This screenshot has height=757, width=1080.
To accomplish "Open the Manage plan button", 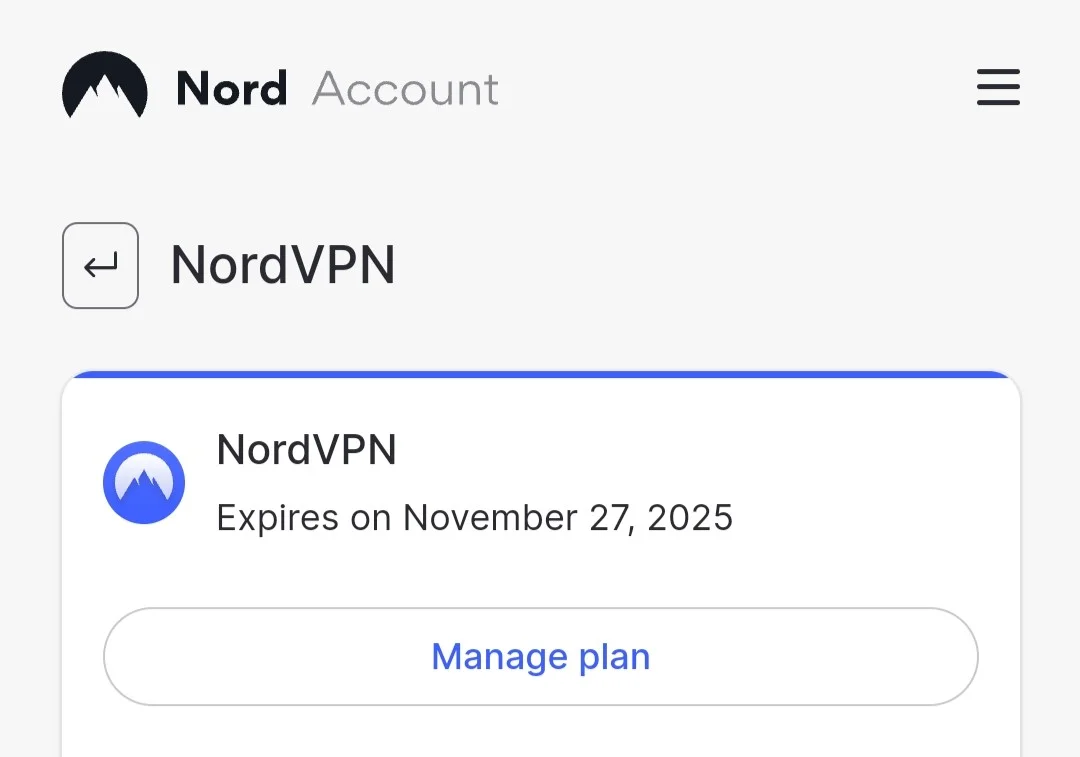I will tap(541, 656).
